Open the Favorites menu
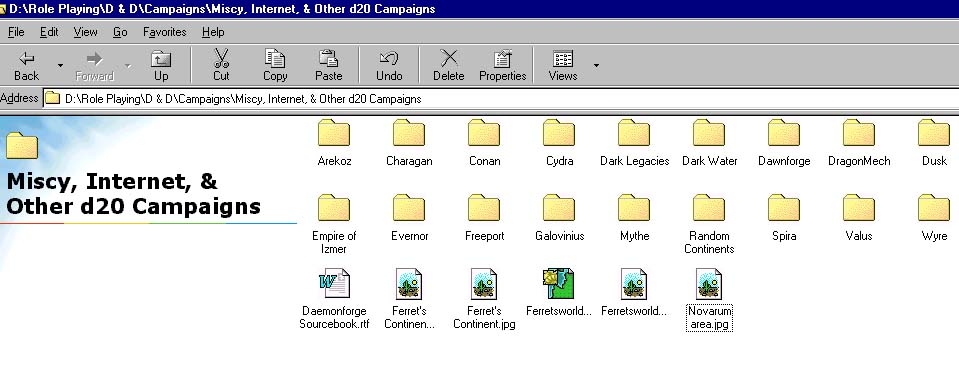Screen dimensions: 959x380 [165, 32]
